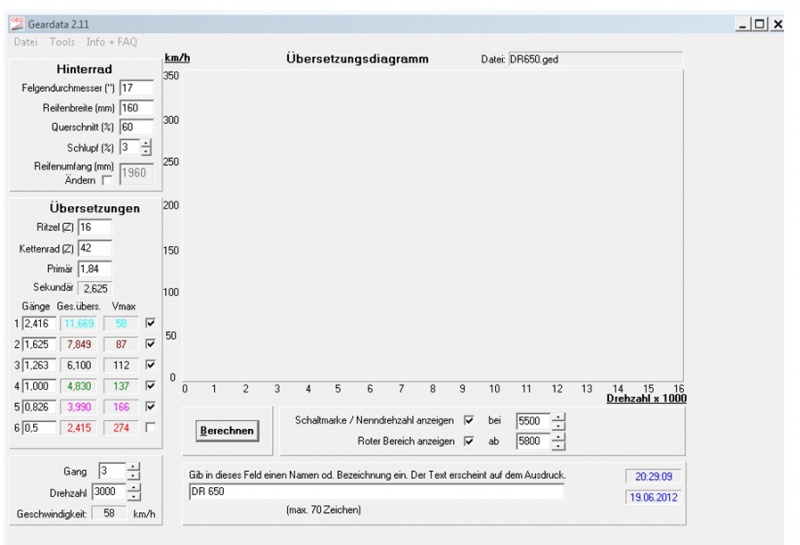Click the Reifenbreite (mm) input field

tap(135, 107)
